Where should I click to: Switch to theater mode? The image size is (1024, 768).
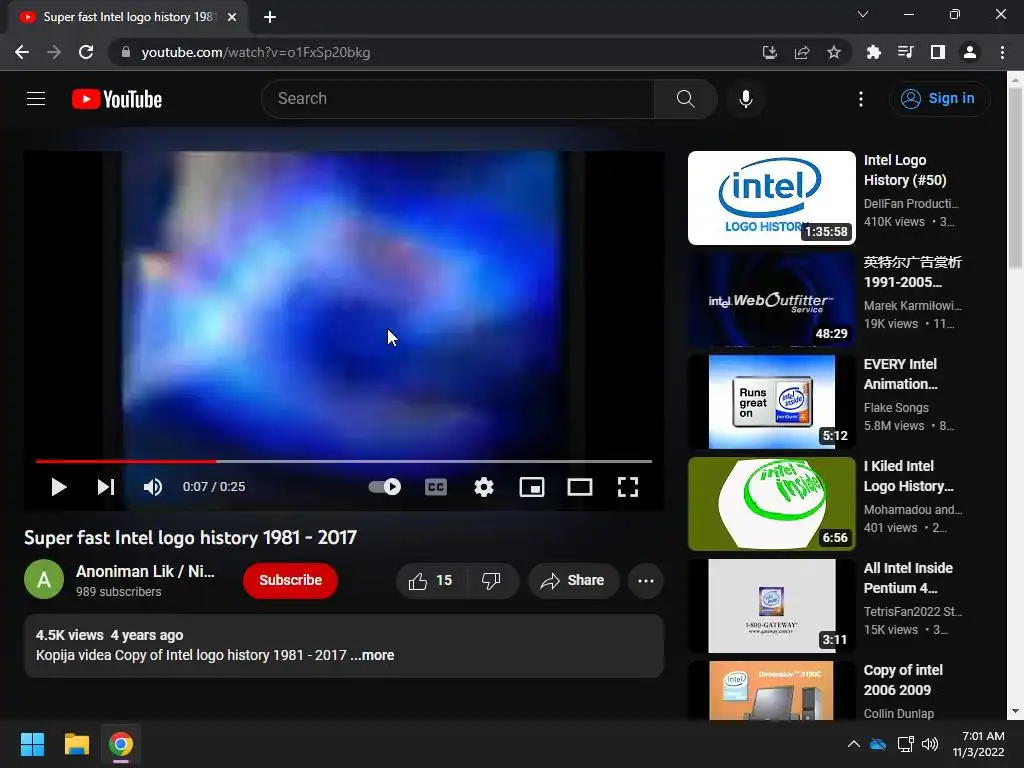[579, 487]
